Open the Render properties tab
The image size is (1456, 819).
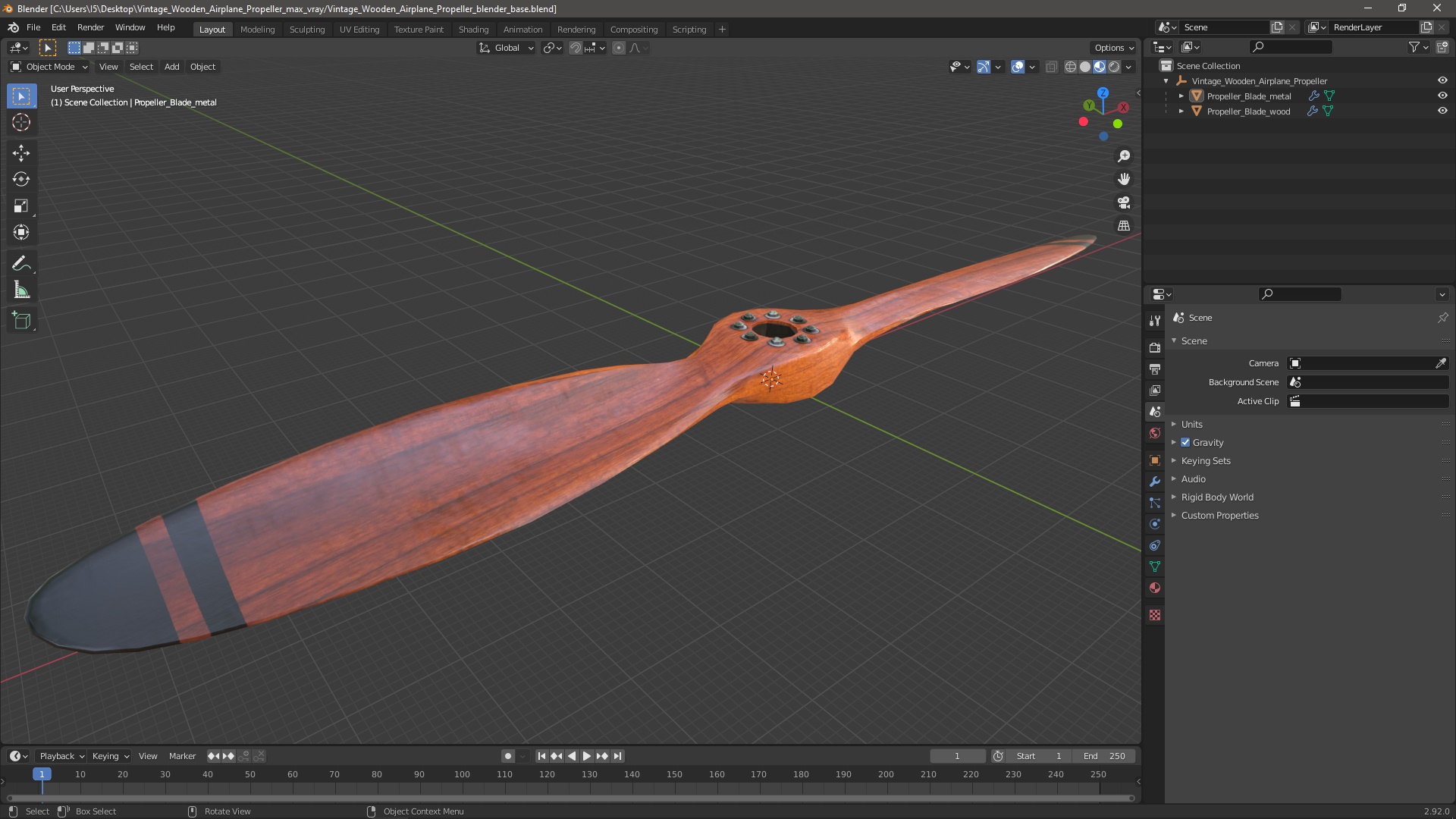click(1154, 347)
